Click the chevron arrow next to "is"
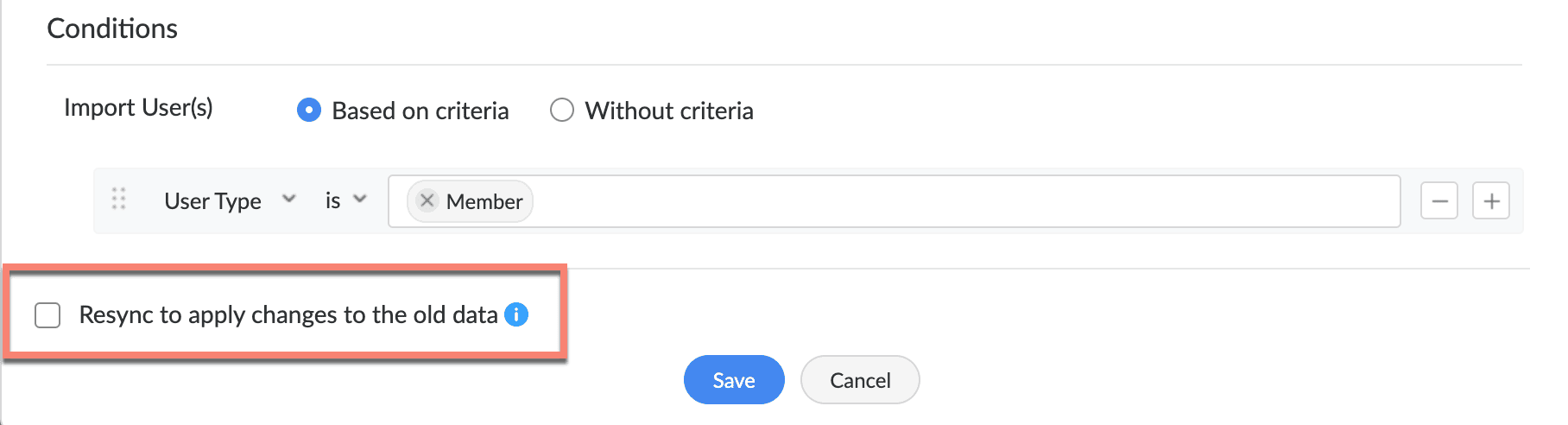Screen dimensions: 1568x425 coord(361,200)
